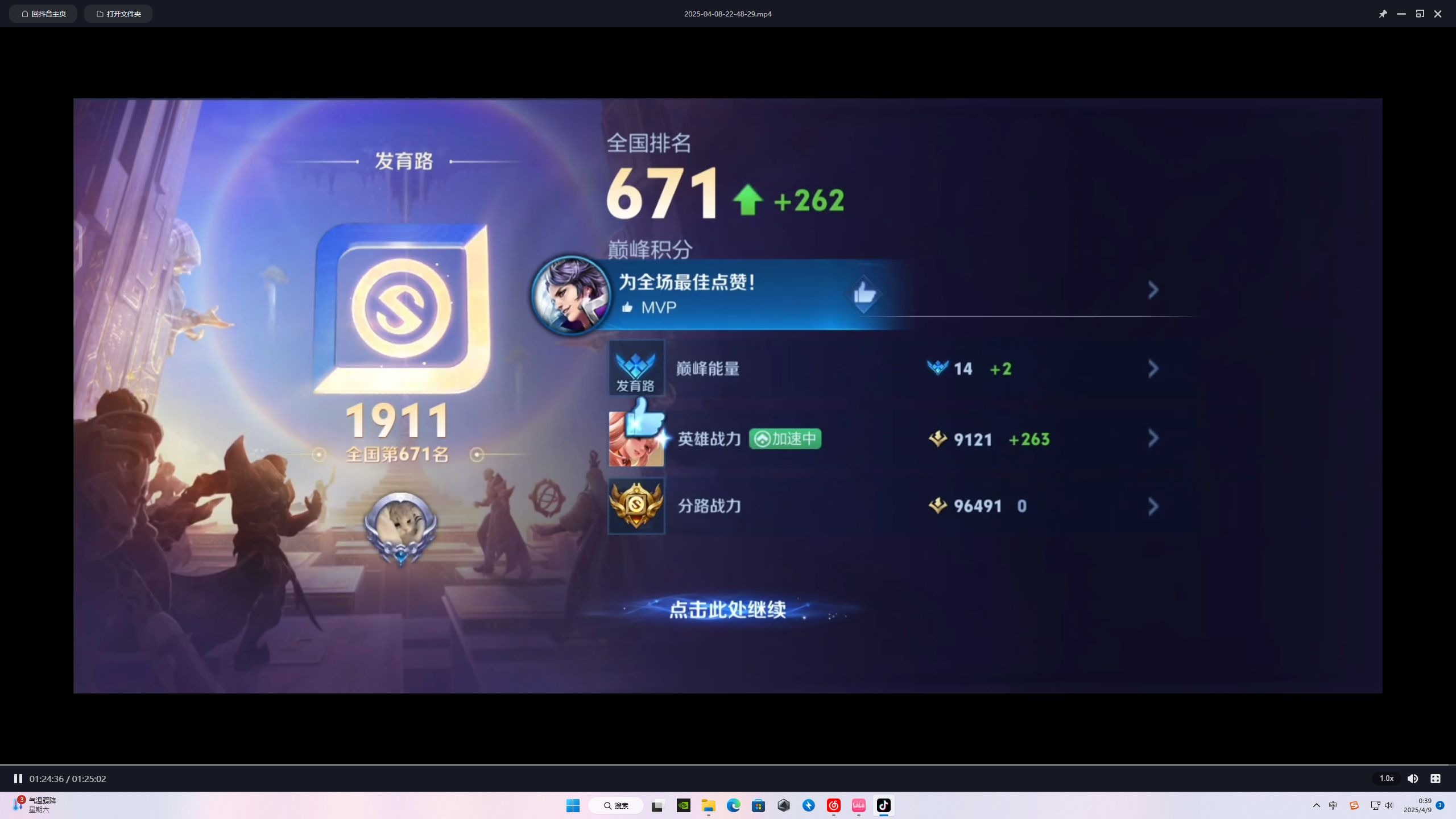Click the 打开文件夹 button
The height and width of the screenshot is (819, 1456).
[x=118, y=14]
